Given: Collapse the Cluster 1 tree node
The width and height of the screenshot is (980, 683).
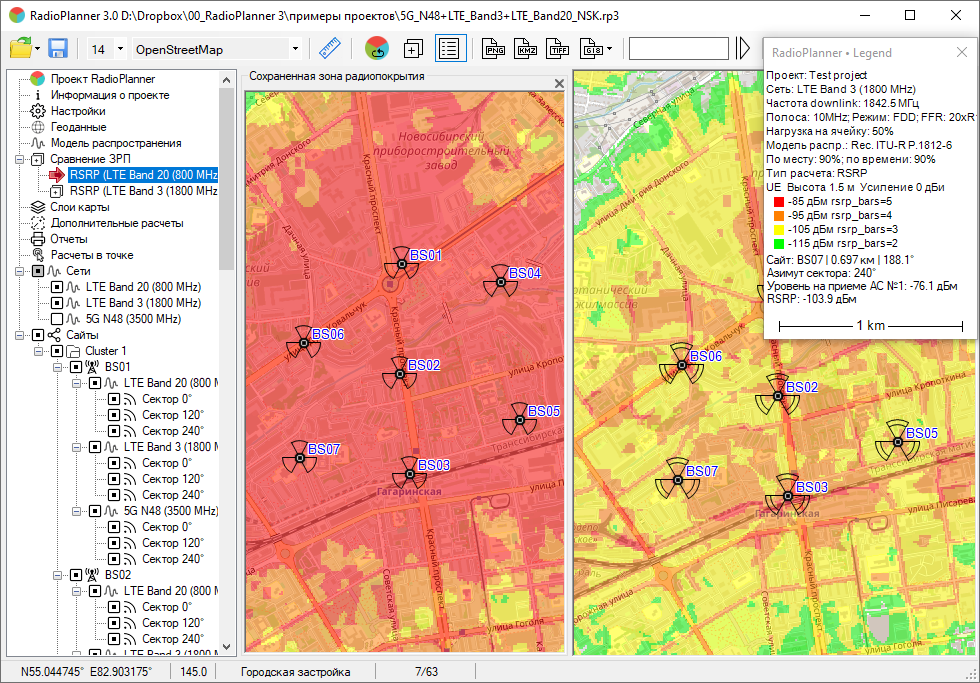Looking at the screenshot, I should click(x=38, y=351).
